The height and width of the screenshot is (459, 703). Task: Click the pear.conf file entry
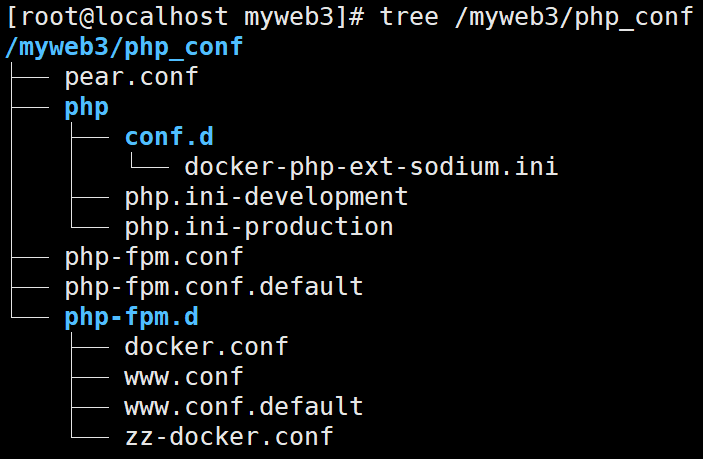point(131,76)
